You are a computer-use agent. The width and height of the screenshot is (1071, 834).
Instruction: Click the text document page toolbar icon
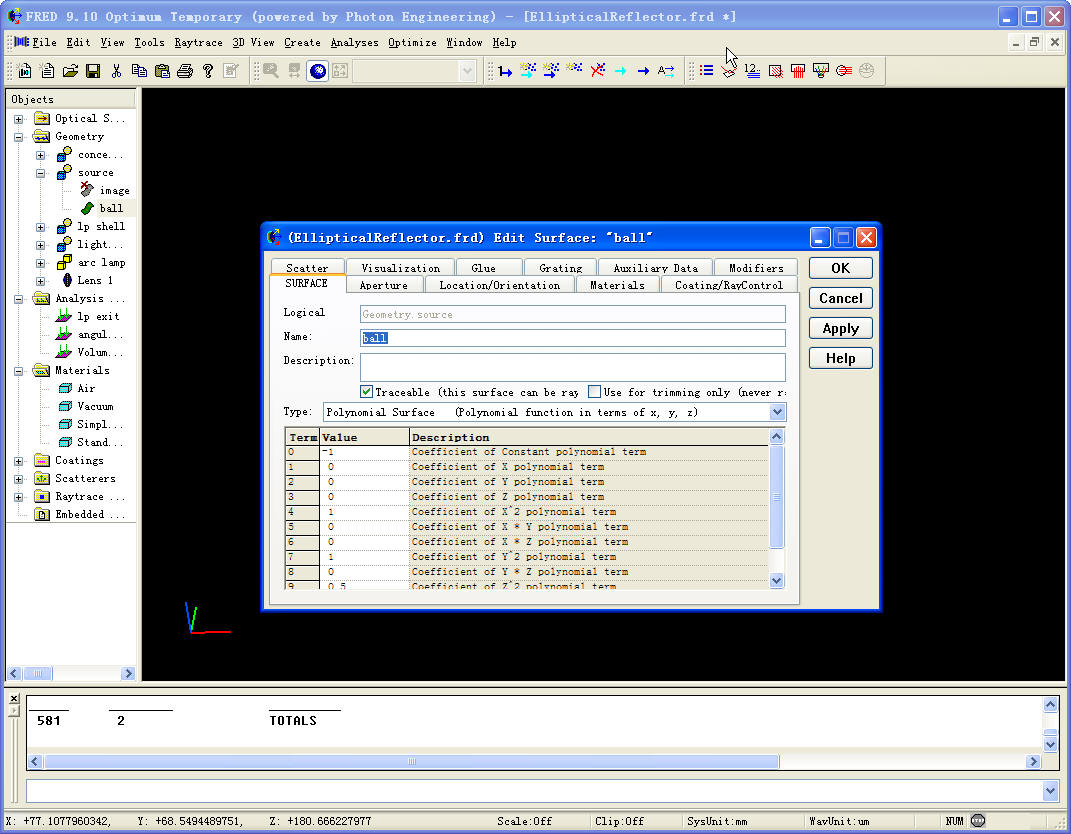pos(48,70)
